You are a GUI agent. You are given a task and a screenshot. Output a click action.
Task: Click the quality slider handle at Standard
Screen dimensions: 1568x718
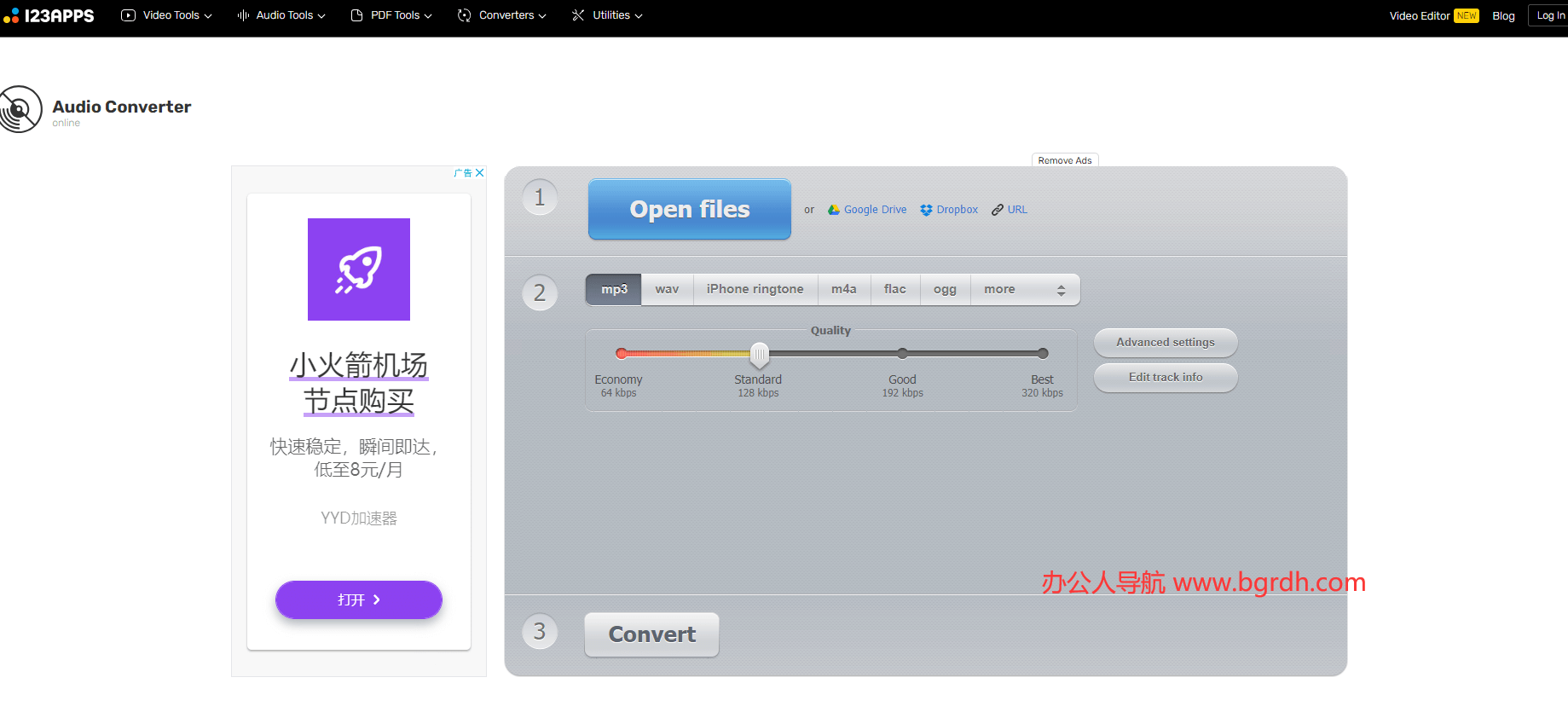coord(759,355)
